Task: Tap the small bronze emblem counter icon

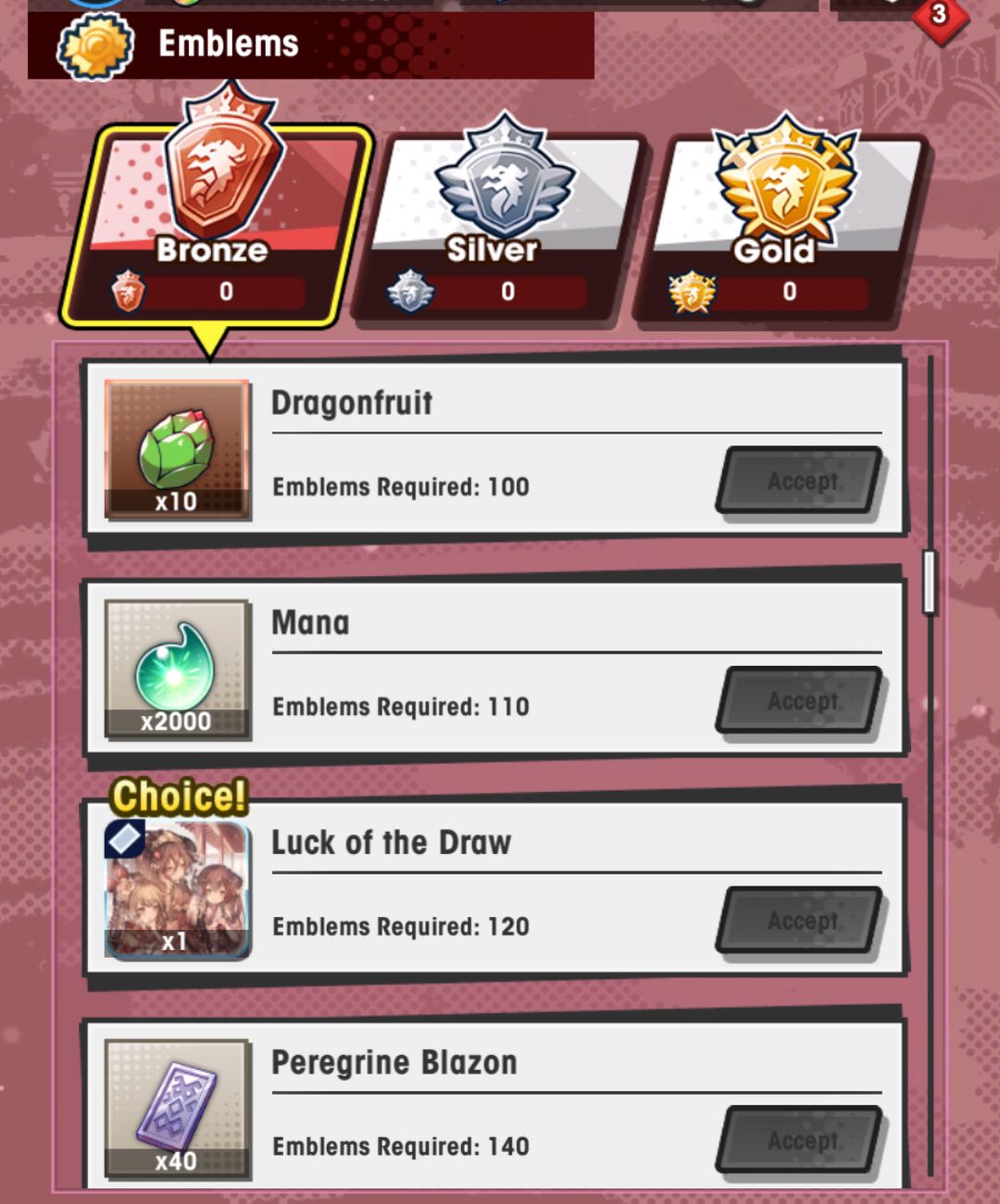Action: point(128,291)
